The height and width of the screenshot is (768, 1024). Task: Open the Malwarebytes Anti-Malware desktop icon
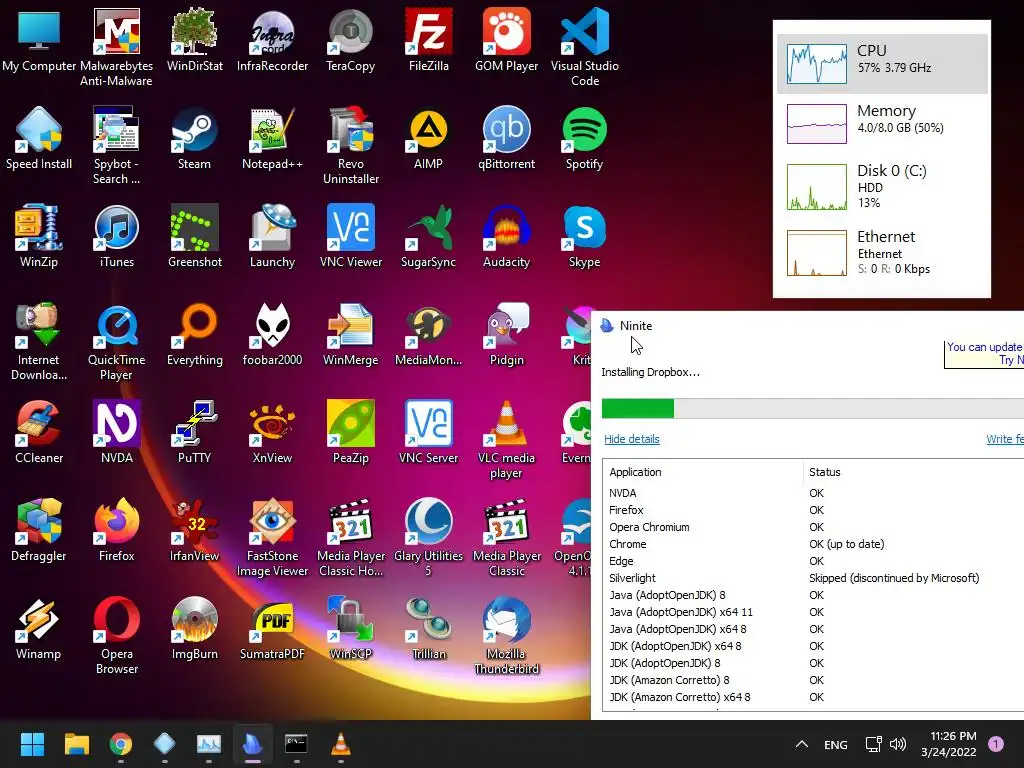(x=116, y=46)
